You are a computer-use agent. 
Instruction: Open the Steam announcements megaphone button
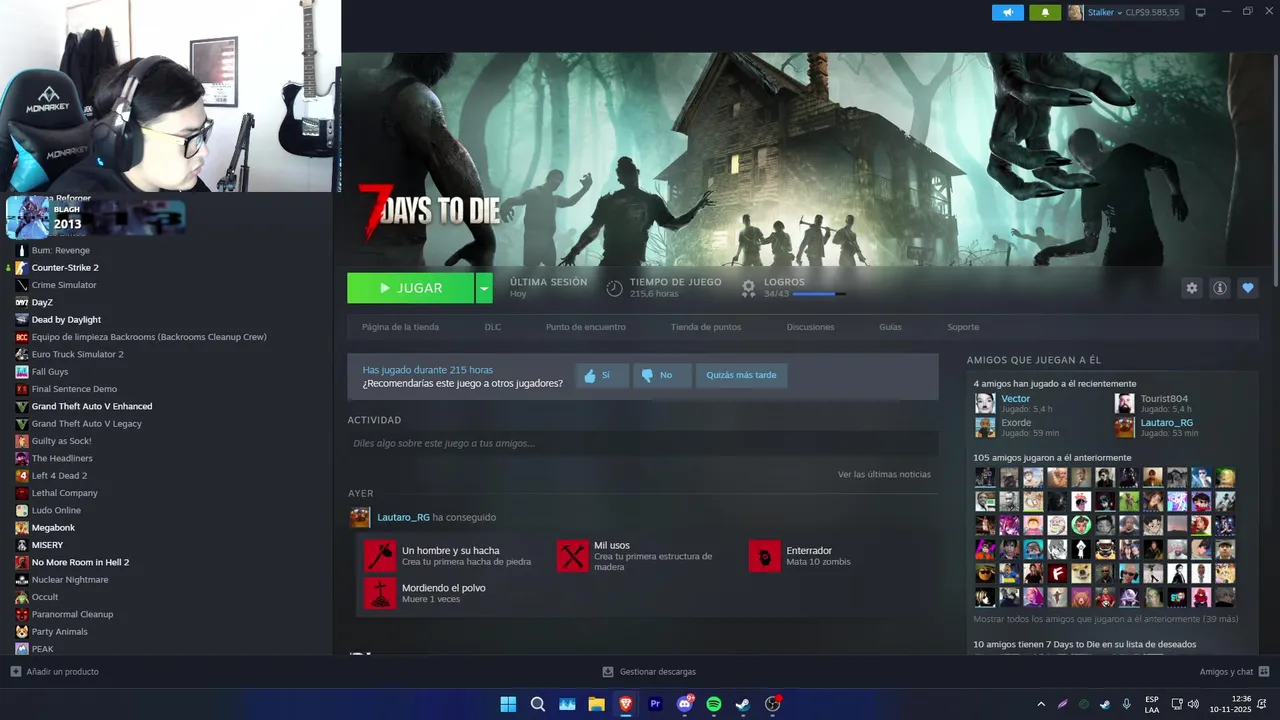point(1007,12)
